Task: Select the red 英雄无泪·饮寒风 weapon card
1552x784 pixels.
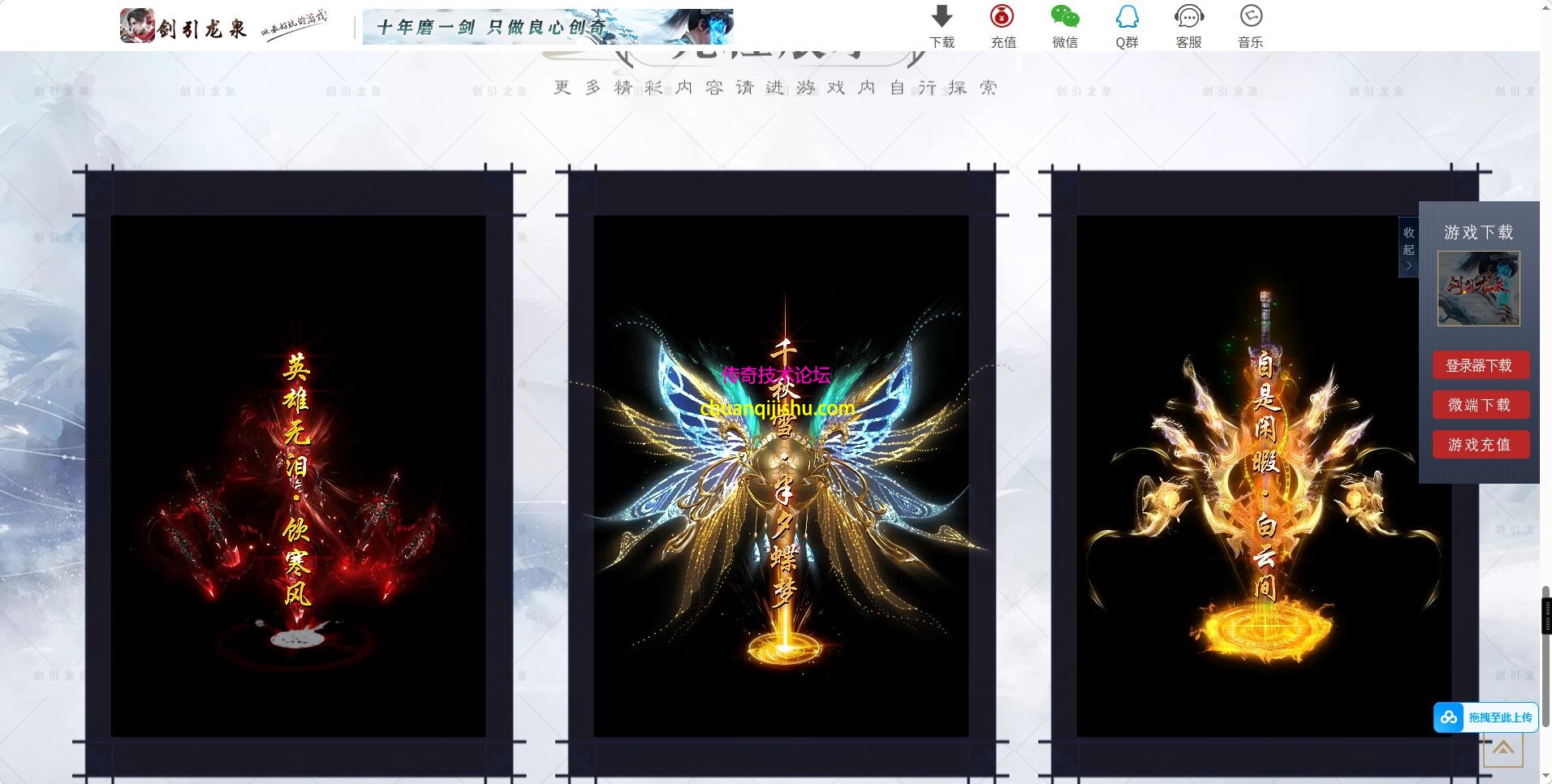Action: 298,476
